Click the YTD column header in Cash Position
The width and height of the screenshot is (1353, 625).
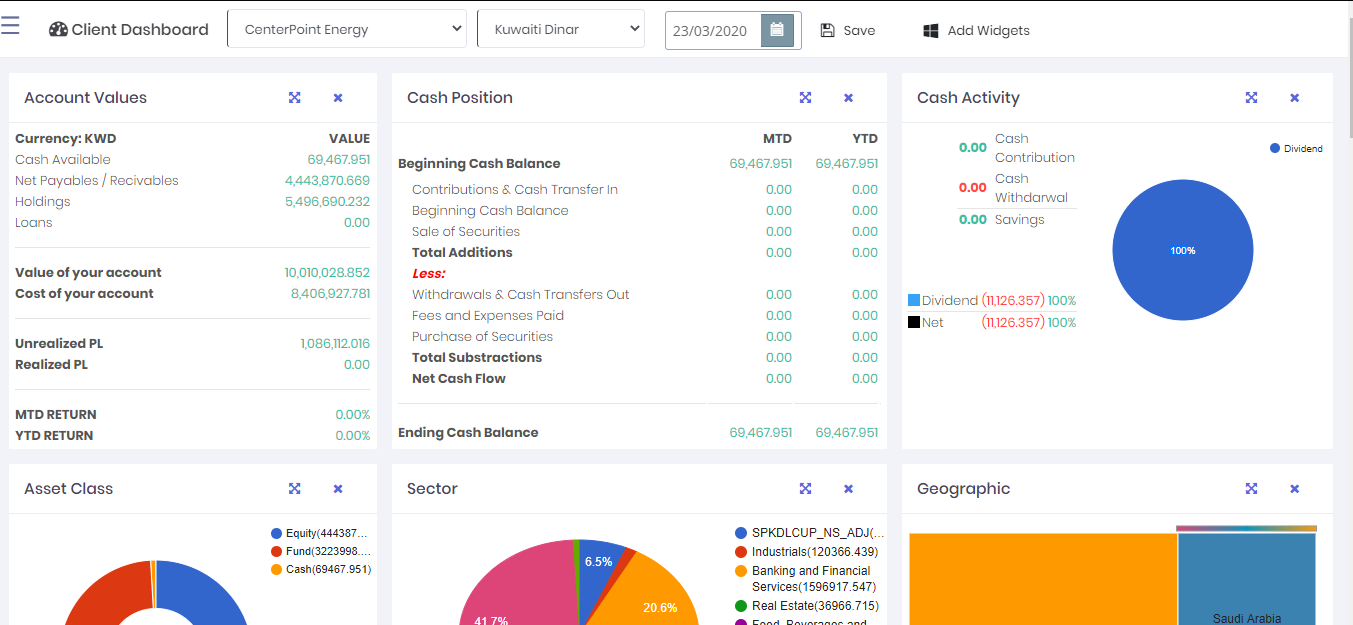(x=865, y=139)
